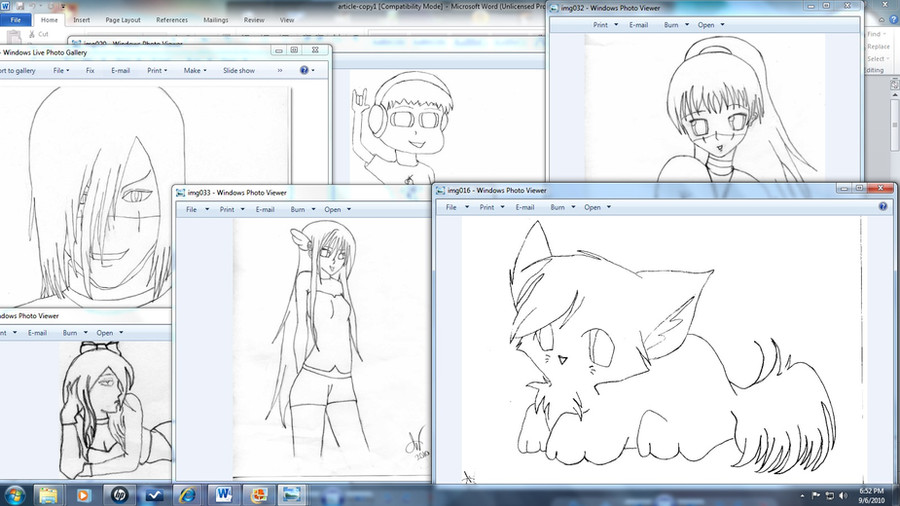The width and height of the screenshot is (900, 506).
Task: Click the Paste icon in Word's ribbon
Action: coord(14,36)
